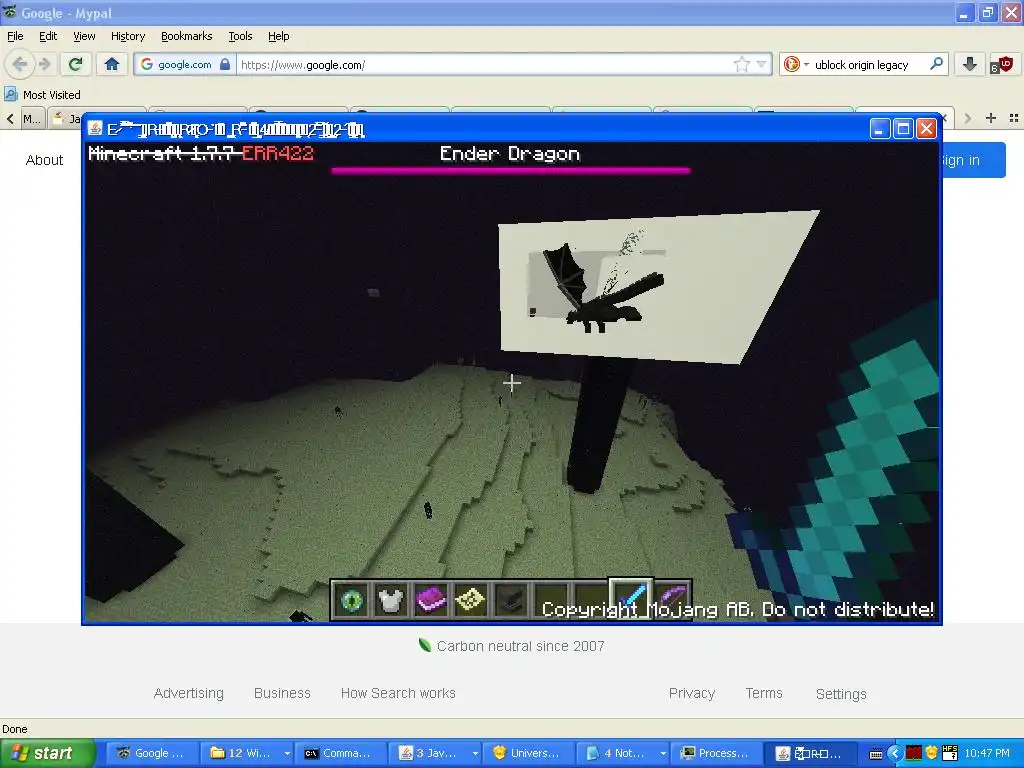This screenshot has width=1024, height=768.
Task: Select the enchanted book hotbar slot
Action: tap(430, 600)
